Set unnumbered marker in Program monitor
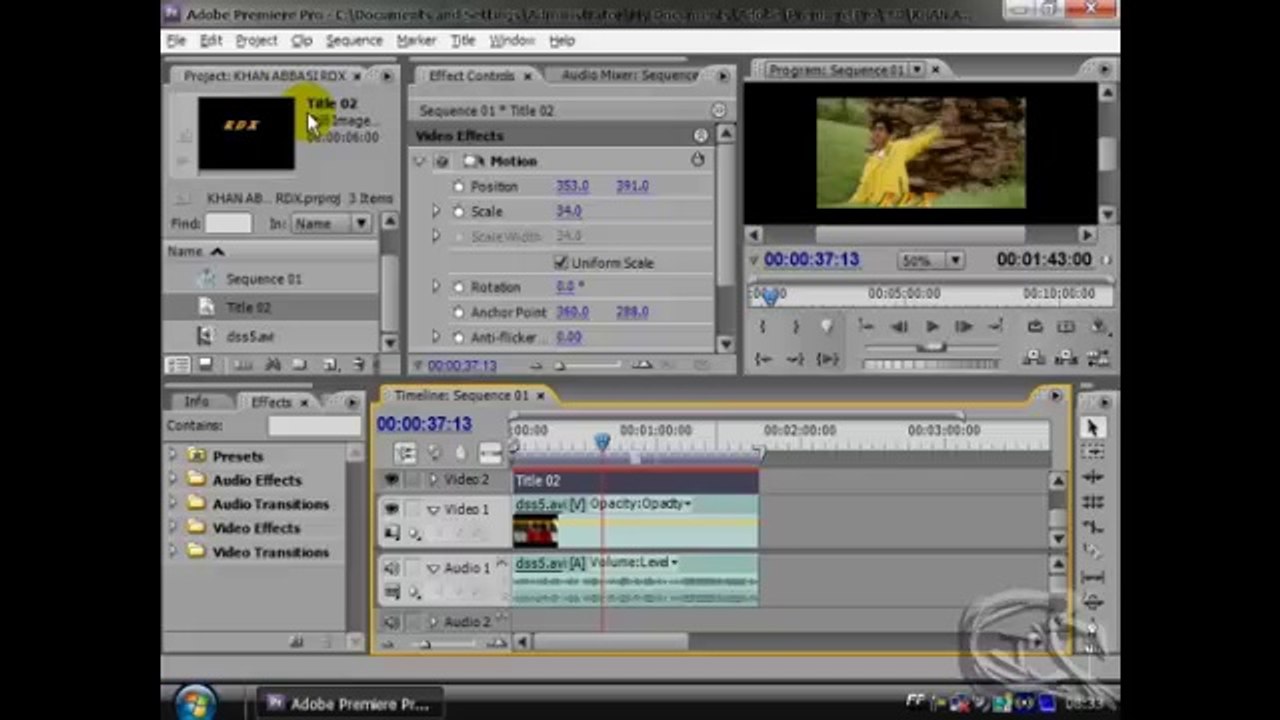 pos(827,326)
